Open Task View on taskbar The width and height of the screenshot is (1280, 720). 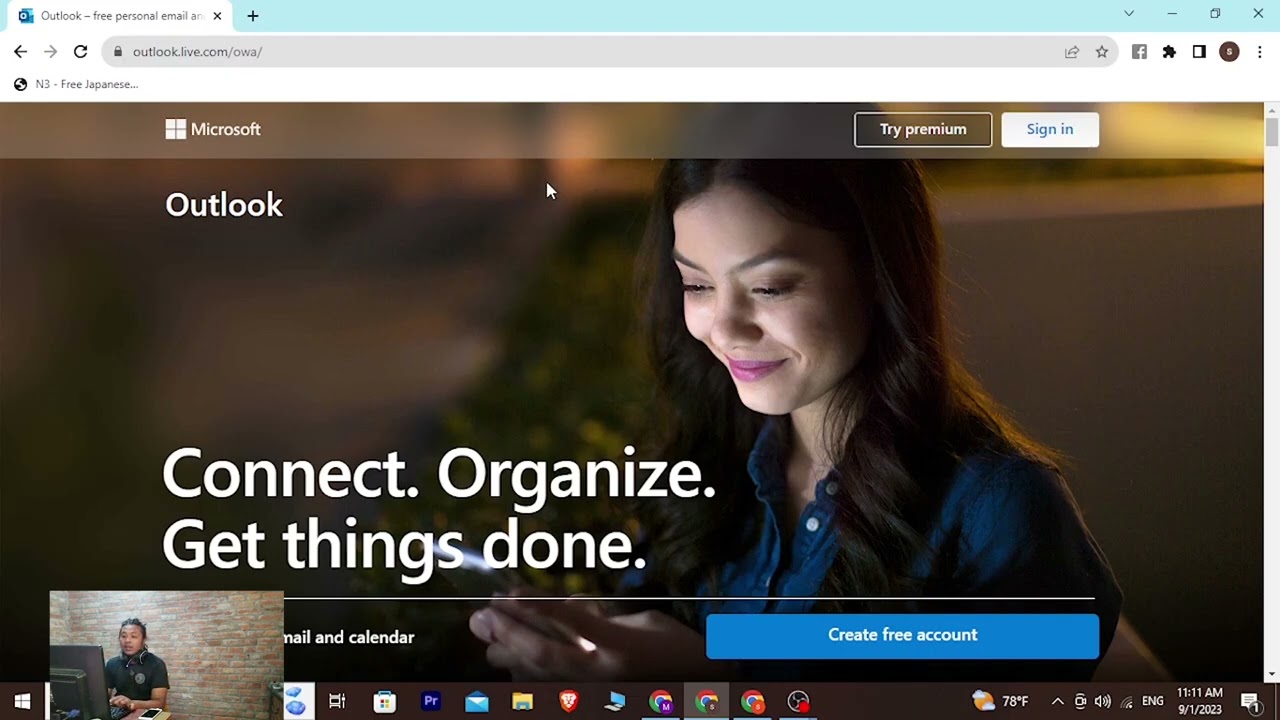tap(337, 701)
